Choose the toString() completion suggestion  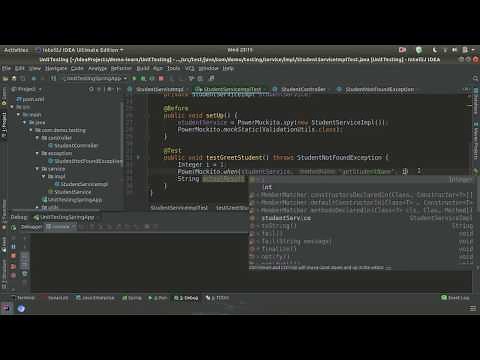[x=361, y=226]
